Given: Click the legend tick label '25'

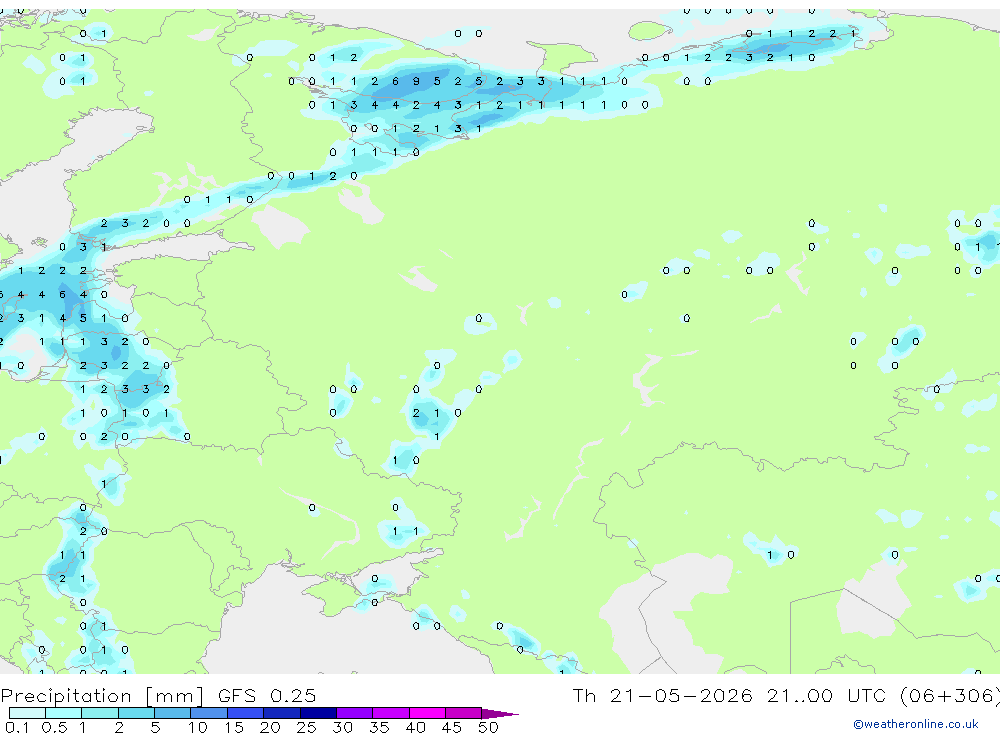Looking at the screenshot, I should coord(306,727).
